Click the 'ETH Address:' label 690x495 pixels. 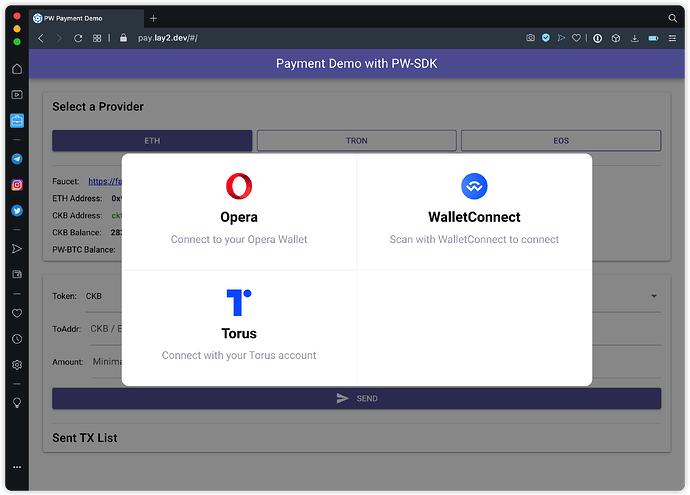tap(77, 198)
